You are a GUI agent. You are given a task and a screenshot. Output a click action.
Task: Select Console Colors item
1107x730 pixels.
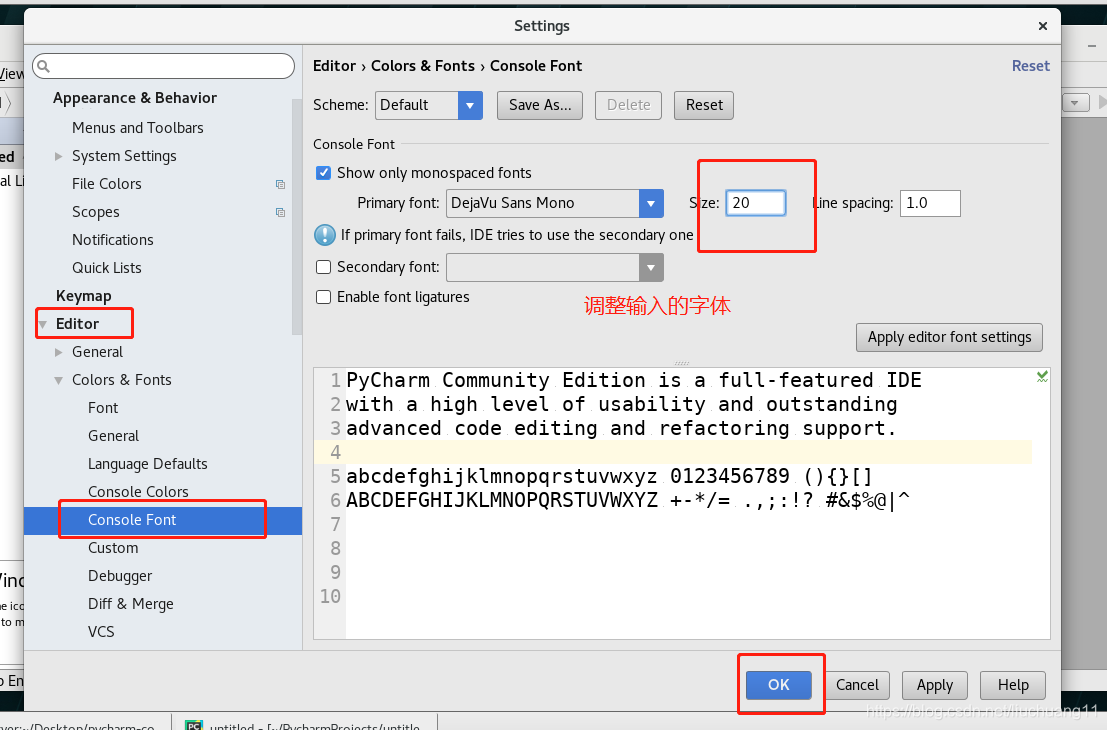[x=138, y=492]
